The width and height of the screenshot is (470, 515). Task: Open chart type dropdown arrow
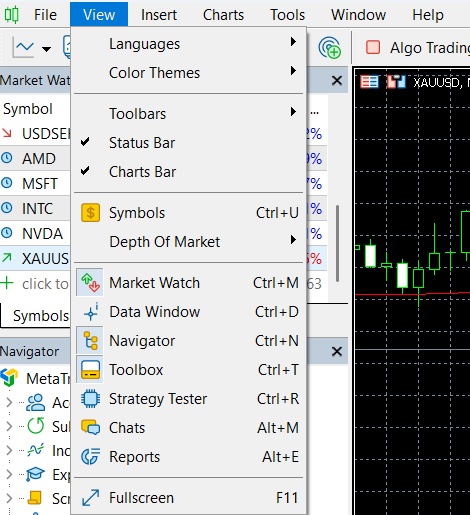coord(46,49)
